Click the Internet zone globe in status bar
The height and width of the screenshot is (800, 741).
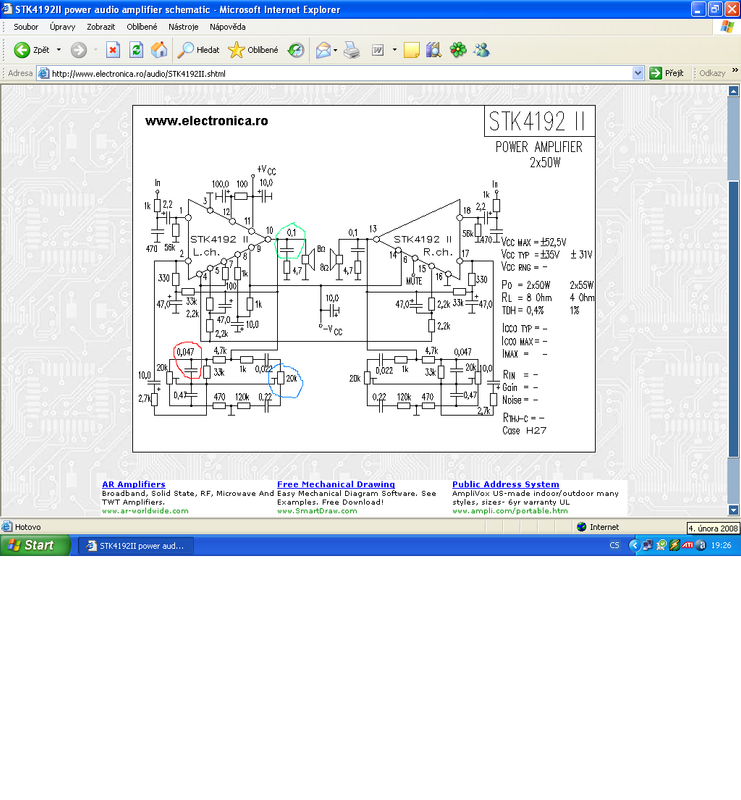coord(582,527)
